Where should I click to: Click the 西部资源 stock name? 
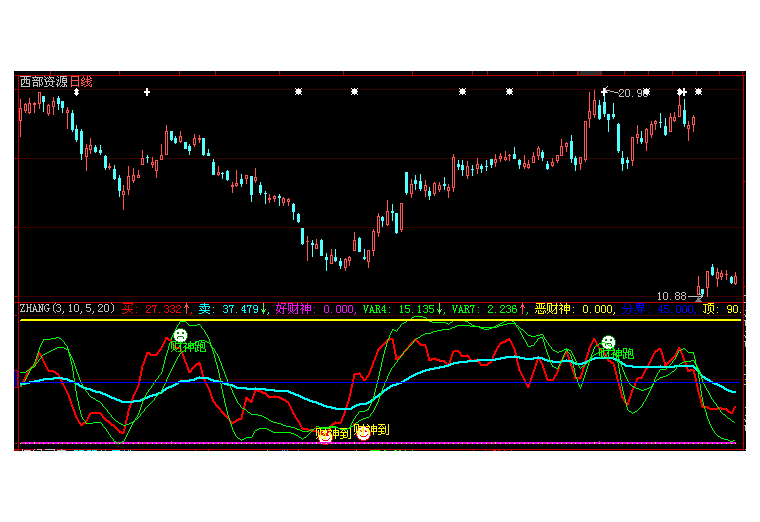(43, 81)
